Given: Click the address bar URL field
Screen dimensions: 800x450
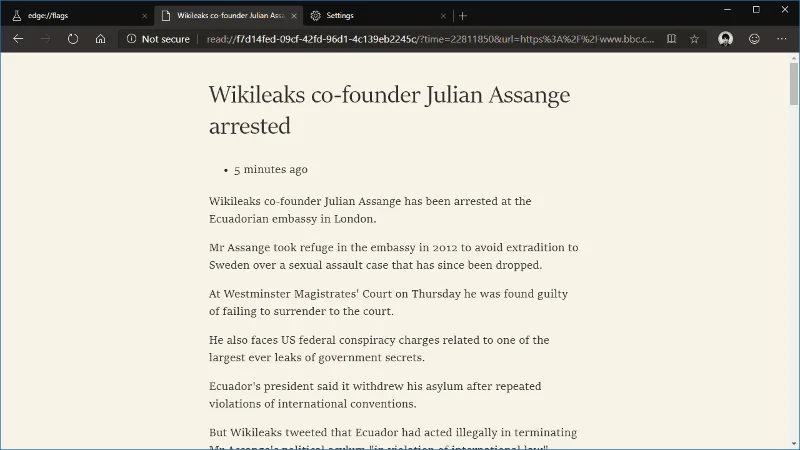Looking at the screenshot, I should [x=430, y=39].
